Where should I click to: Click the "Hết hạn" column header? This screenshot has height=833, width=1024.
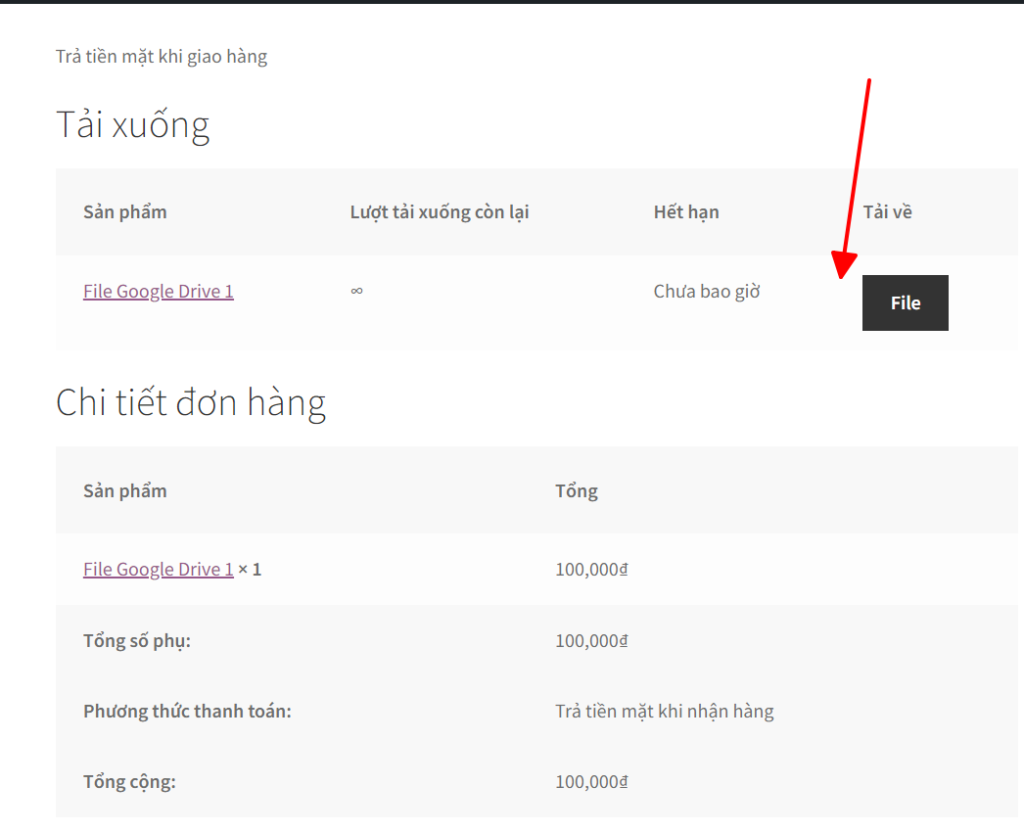click(x=686, y=212)
